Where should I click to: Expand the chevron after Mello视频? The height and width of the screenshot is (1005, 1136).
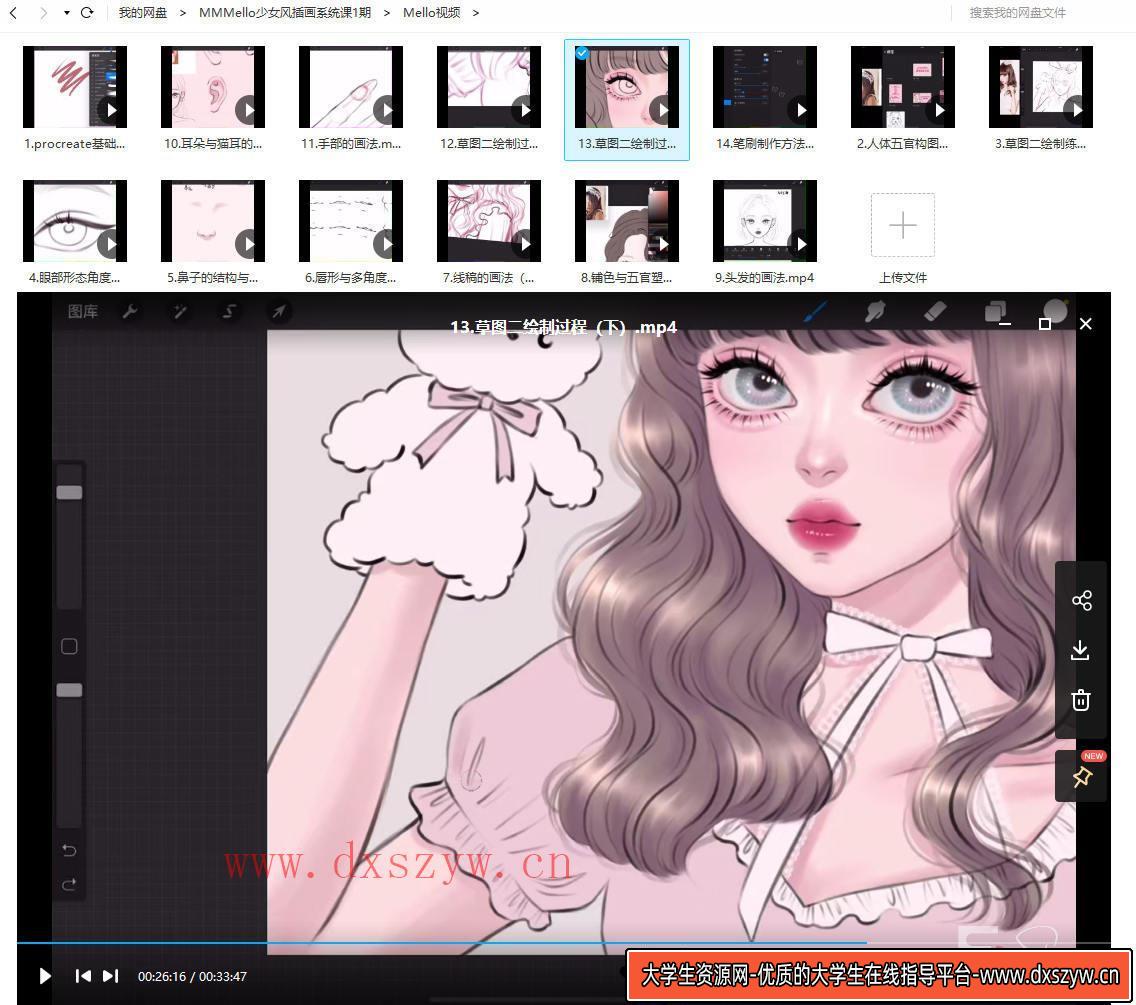pyautogui.click(x=475, y=12)
